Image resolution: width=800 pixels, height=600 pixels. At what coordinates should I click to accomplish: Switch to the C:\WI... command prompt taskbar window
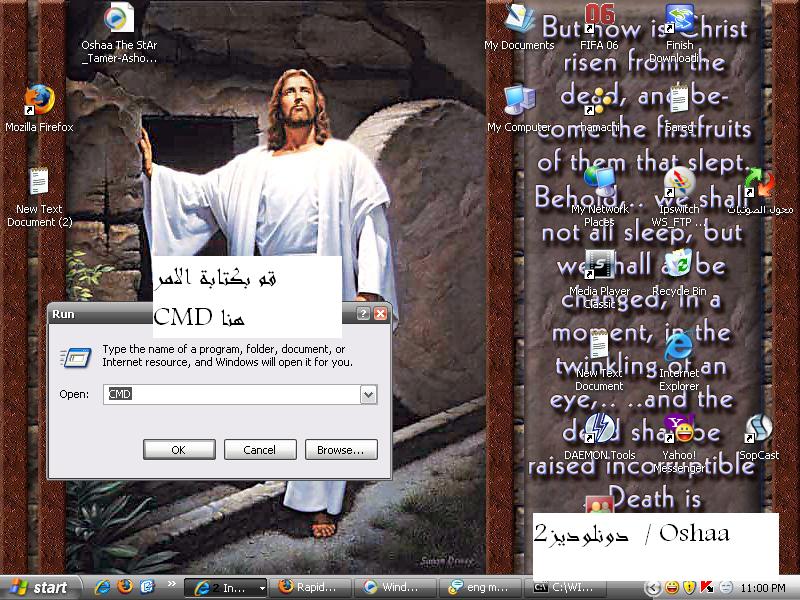click(566, 588)
